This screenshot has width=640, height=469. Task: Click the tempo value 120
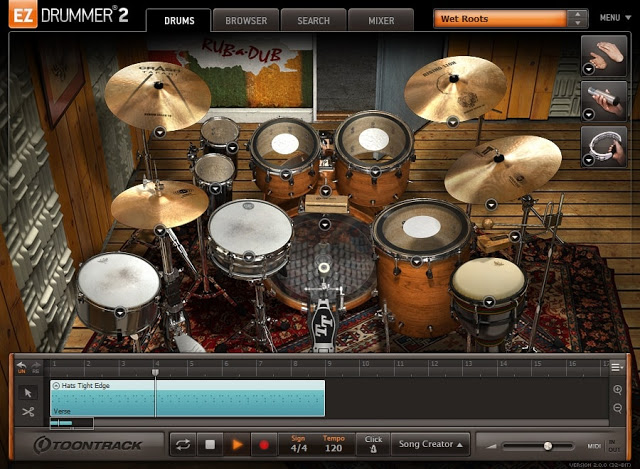[x=333, y=448]
